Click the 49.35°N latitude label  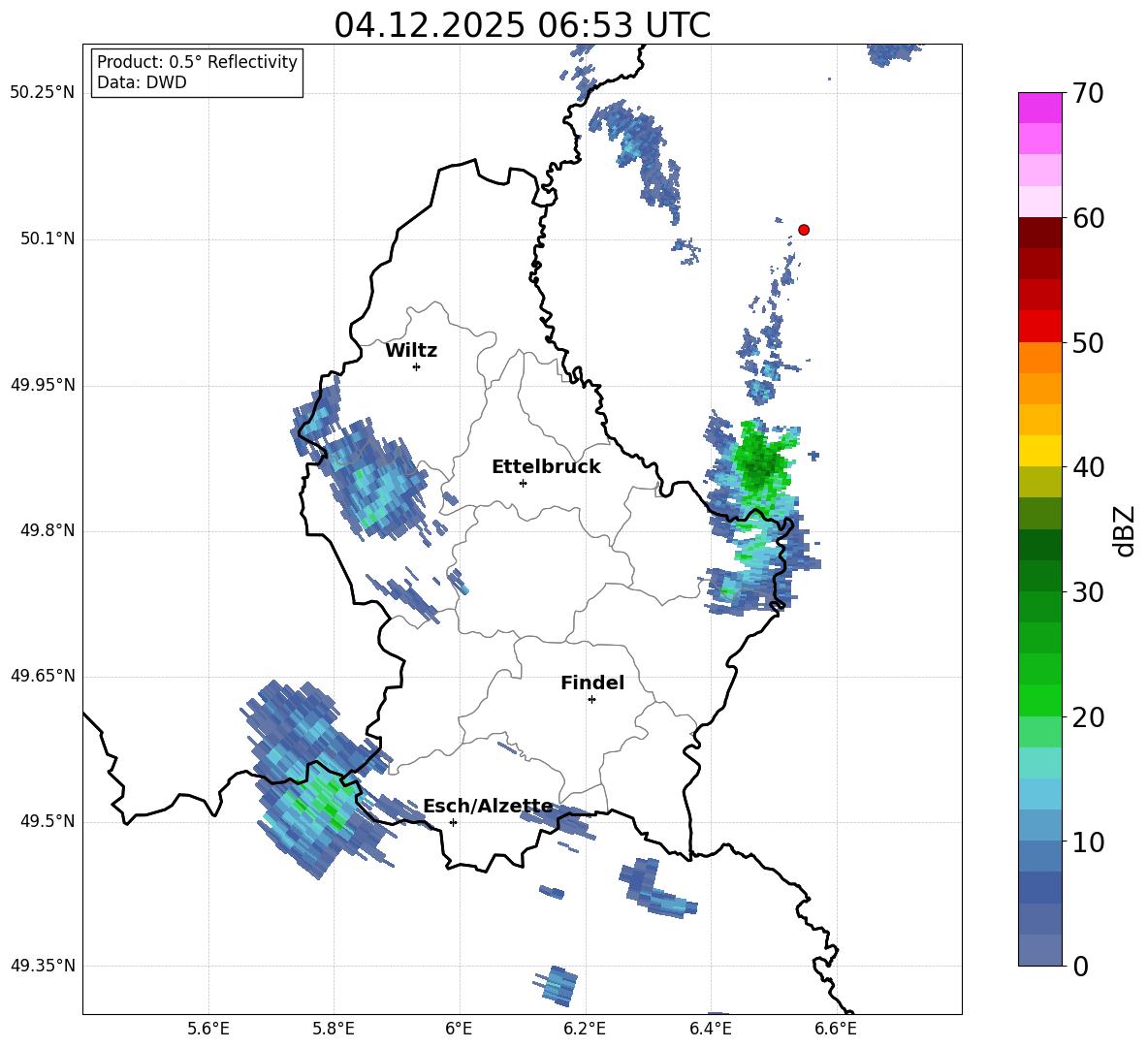tap(43, 966)
